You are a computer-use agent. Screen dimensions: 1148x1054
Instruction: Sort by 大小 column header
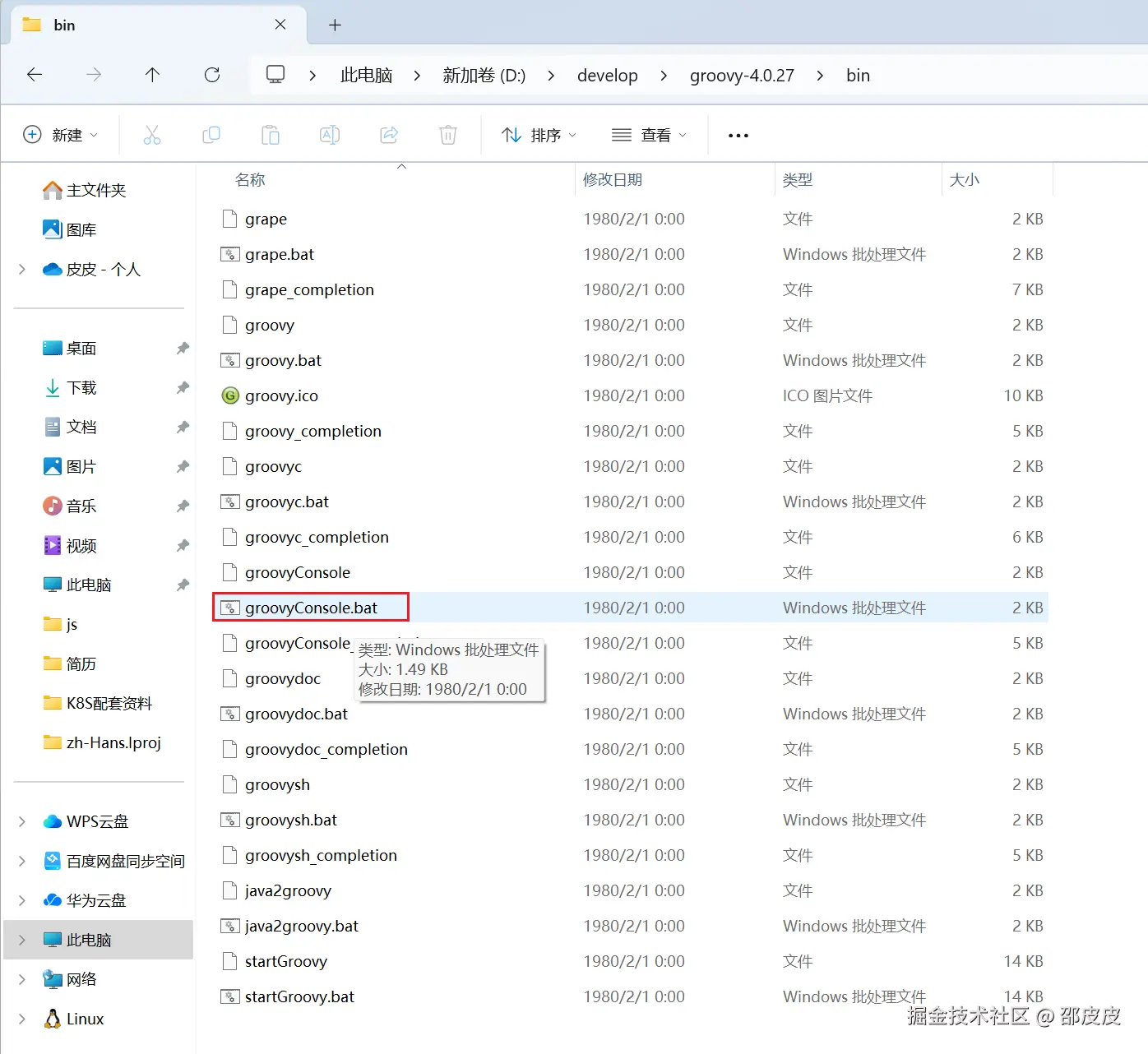(965, 179)
